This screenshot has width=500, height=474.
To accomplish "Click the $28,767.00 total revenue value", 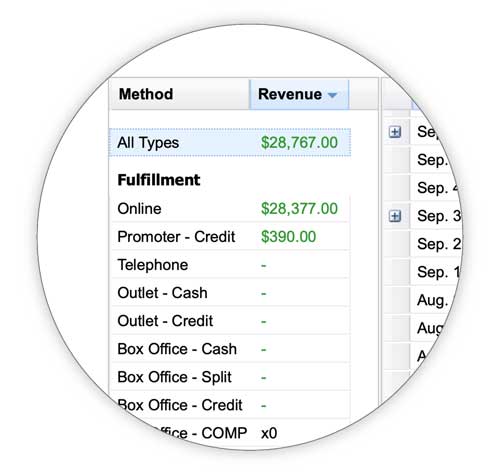I will tap(299, 143).
